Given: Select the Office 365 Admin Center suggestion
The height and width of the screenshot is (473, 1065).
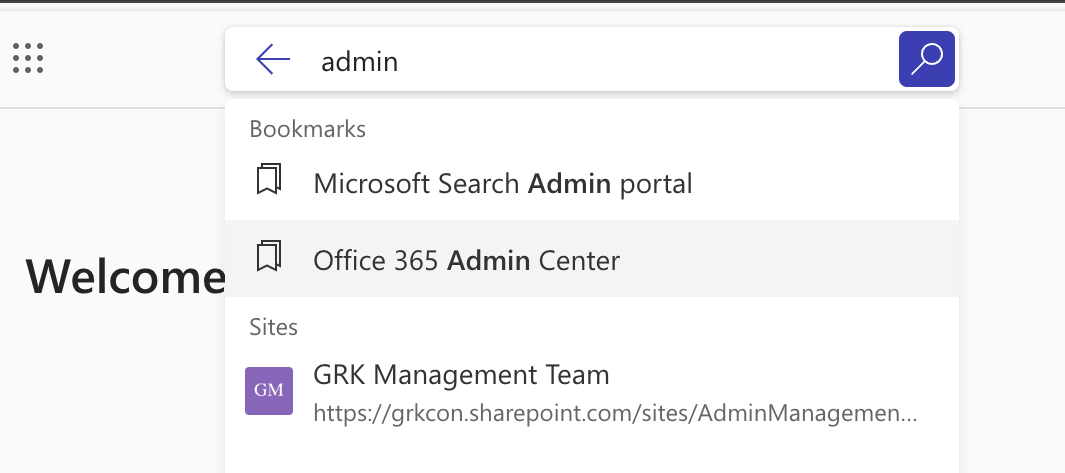Looking at the screenshot, I should pyautogui.click(x=466, y=260).
